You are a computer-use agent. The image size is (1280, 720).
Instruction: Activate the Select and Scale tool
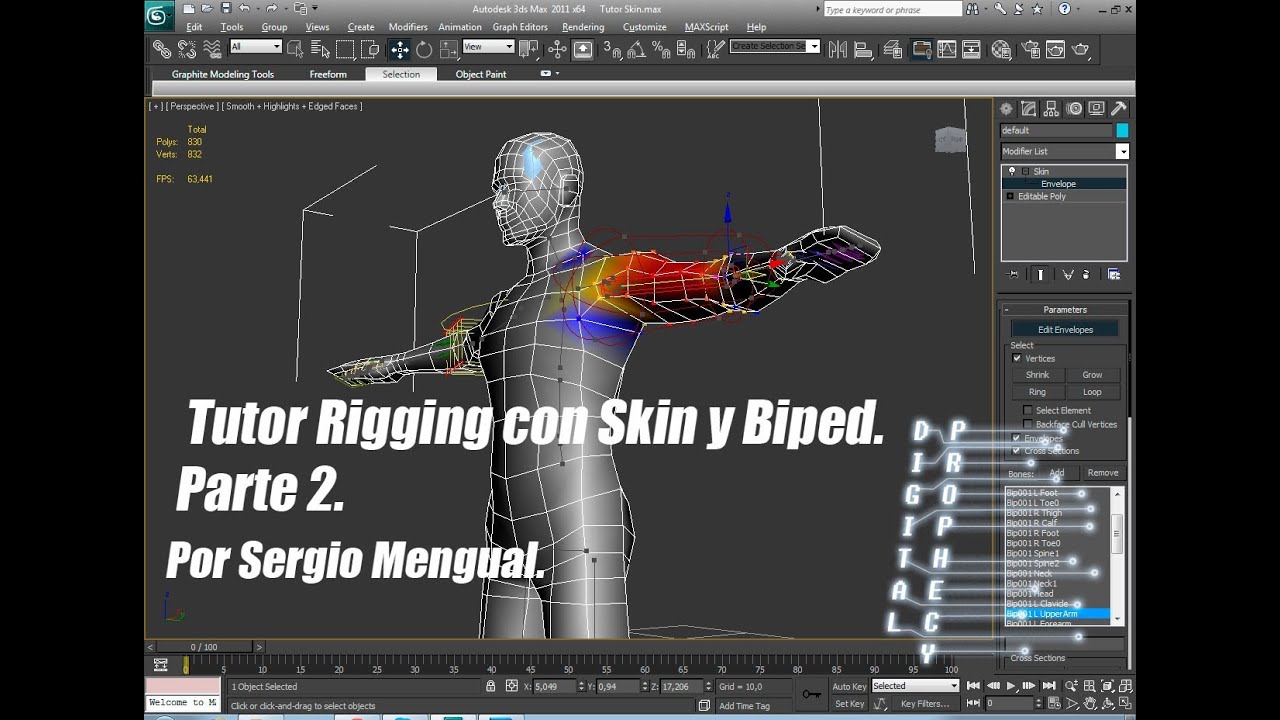[x=448, y=49]
